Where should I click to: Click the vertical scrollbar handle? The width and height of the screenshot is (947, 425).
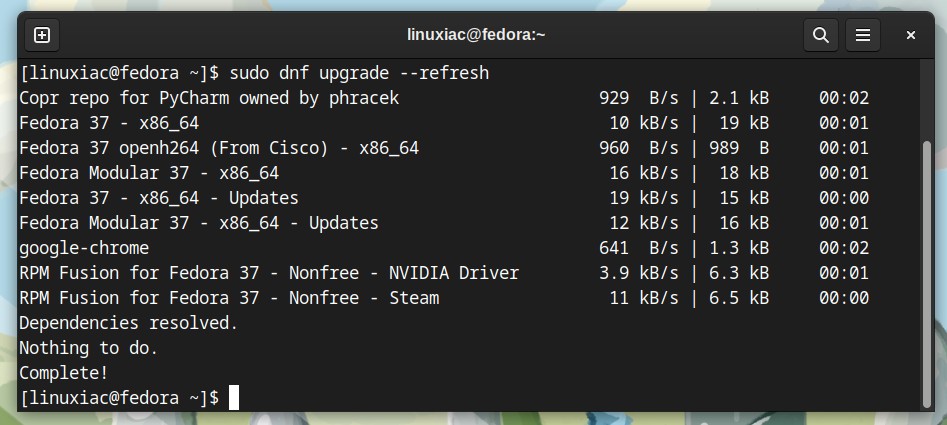pyautogui.click(x=928, y=273)
